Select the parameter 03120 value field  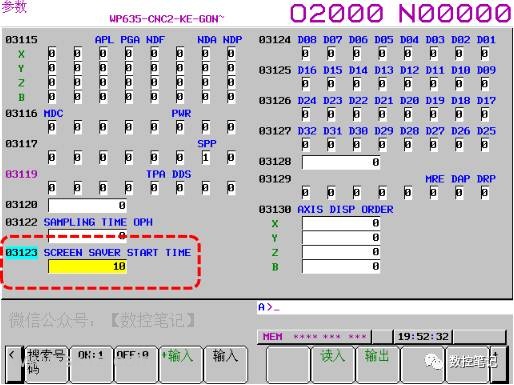[x=88, y=205]
